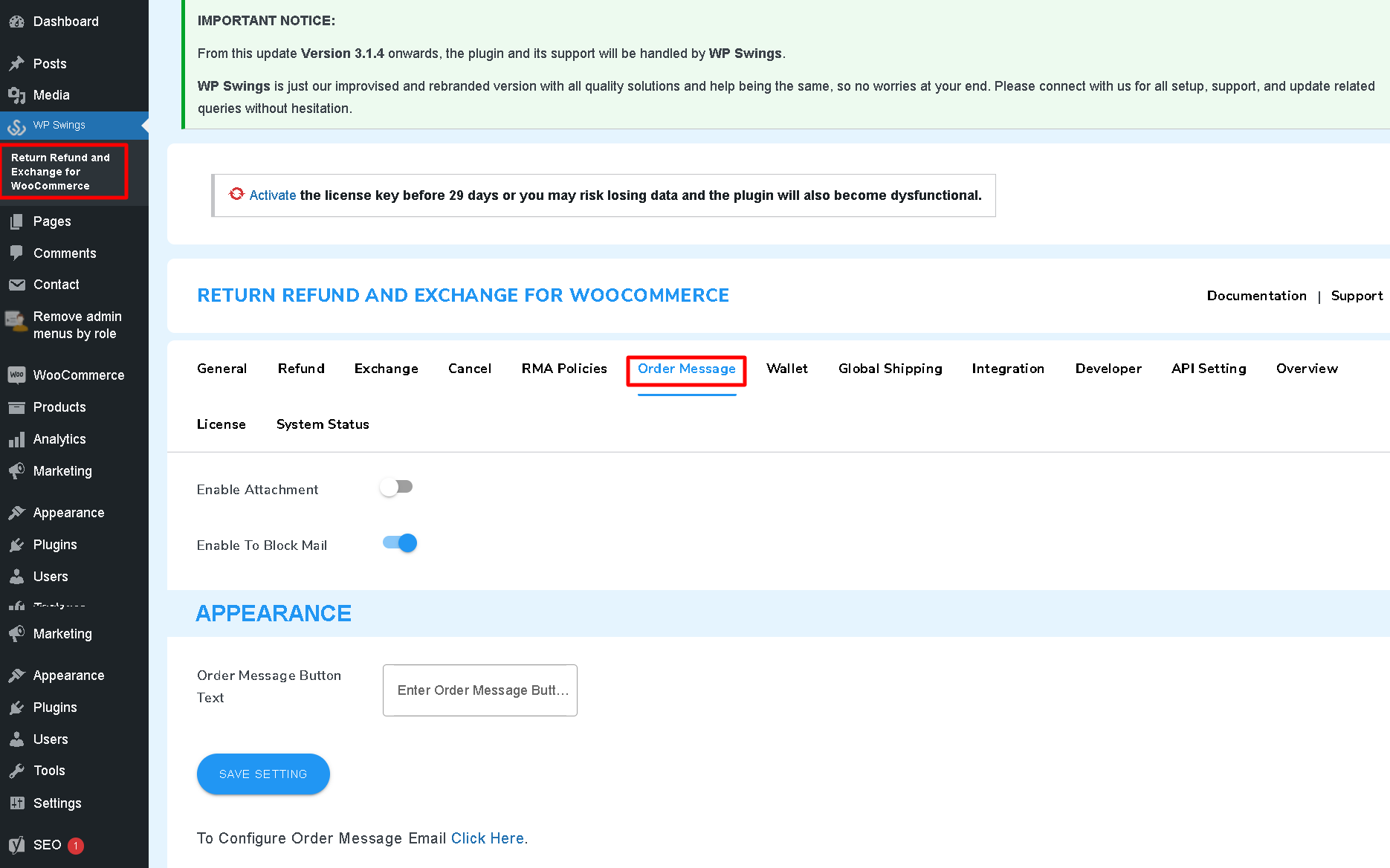The height and width of the screenshot is (868, 1390).
Task: Click the Tools wrench icon
Action: tap(16, 771)
